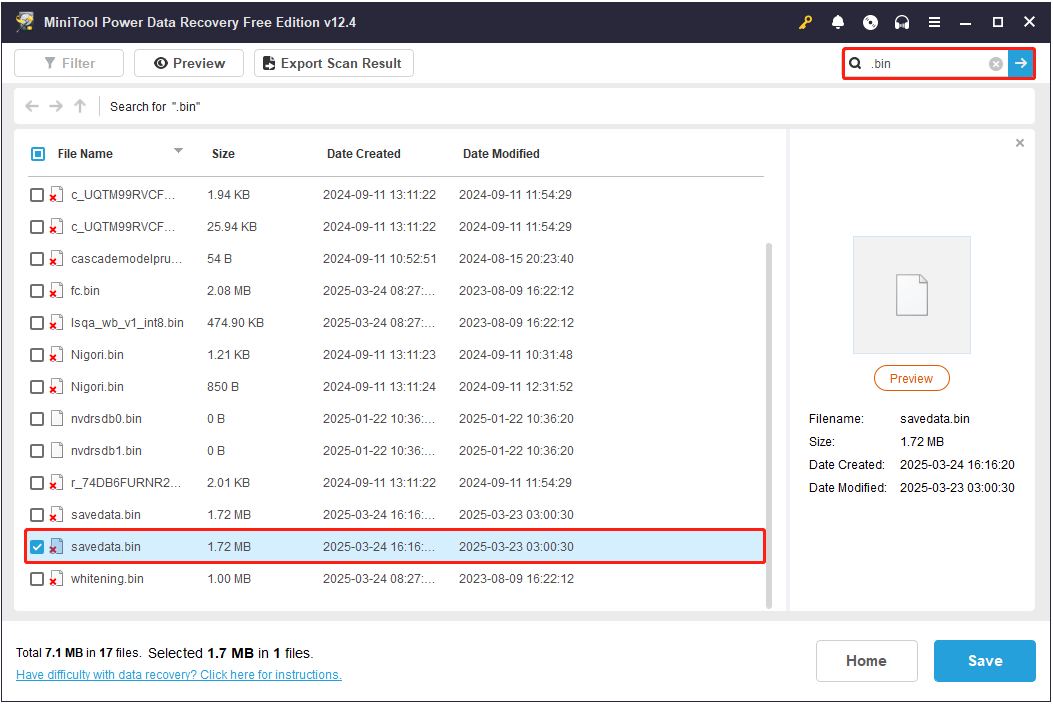Click the File Name sort arrow

[x=178, y=152]
